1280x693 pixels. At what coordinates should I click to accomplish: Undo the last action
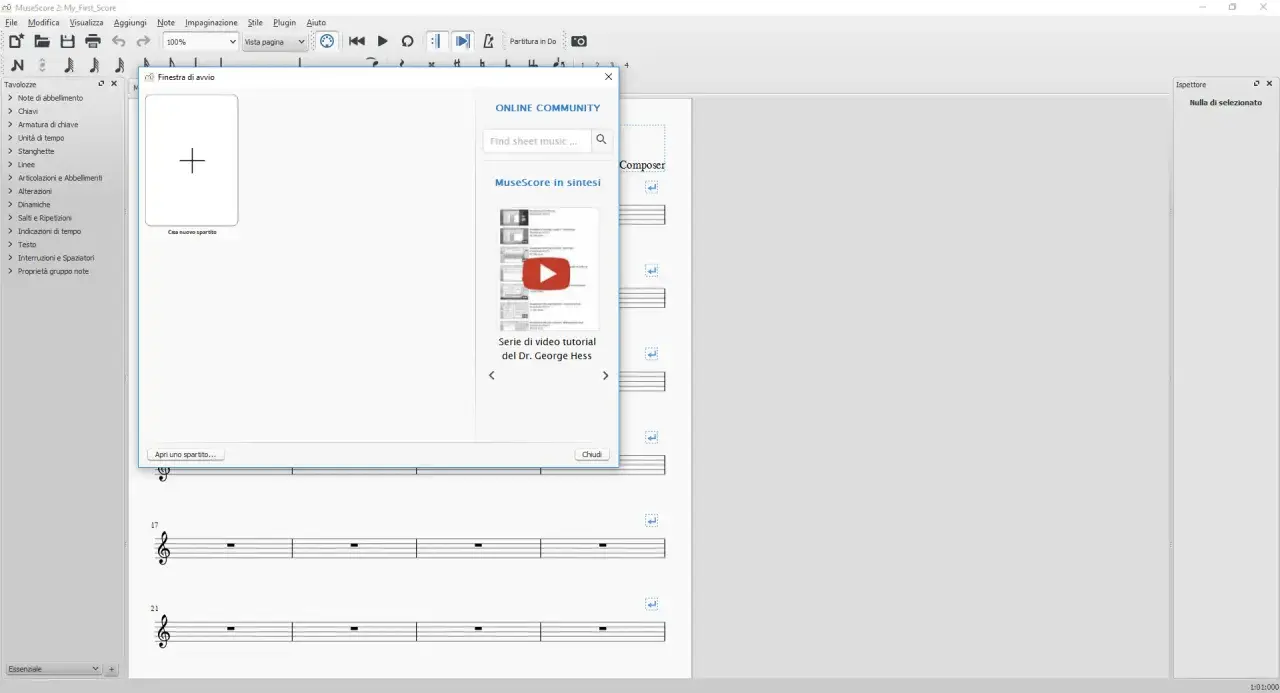[x=119, y=41]
